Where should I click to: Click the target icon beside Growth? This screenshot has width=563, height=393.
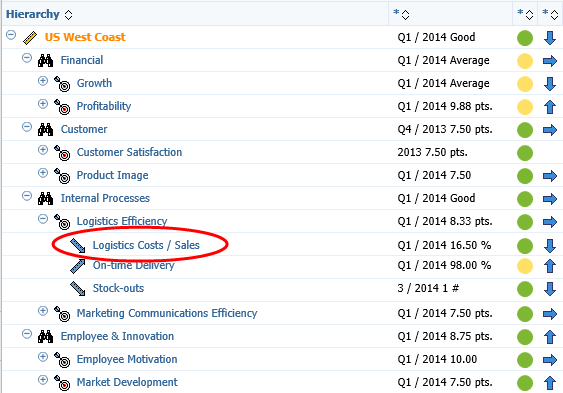(x=62, y=84)
